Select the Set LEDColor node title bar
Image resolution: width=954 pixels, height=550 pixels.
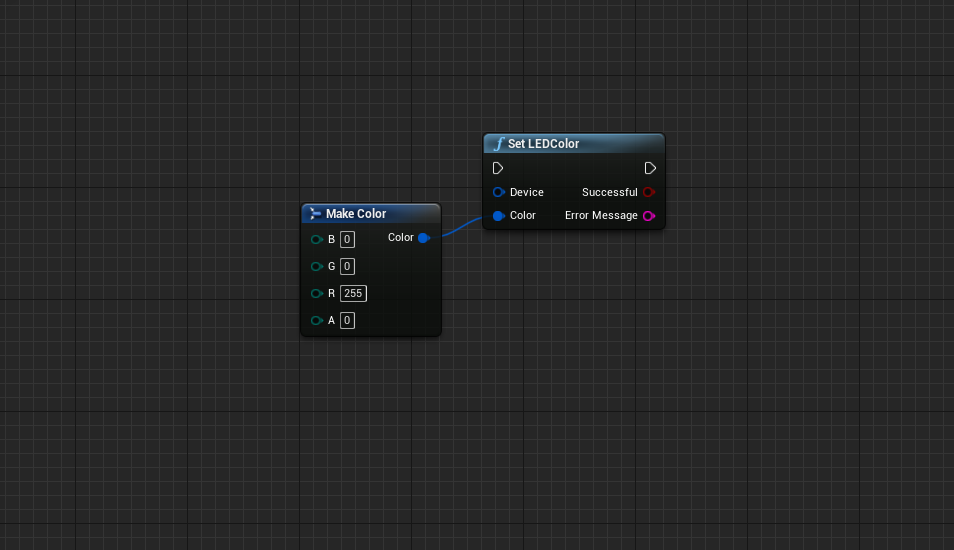[x=580, y=144]
